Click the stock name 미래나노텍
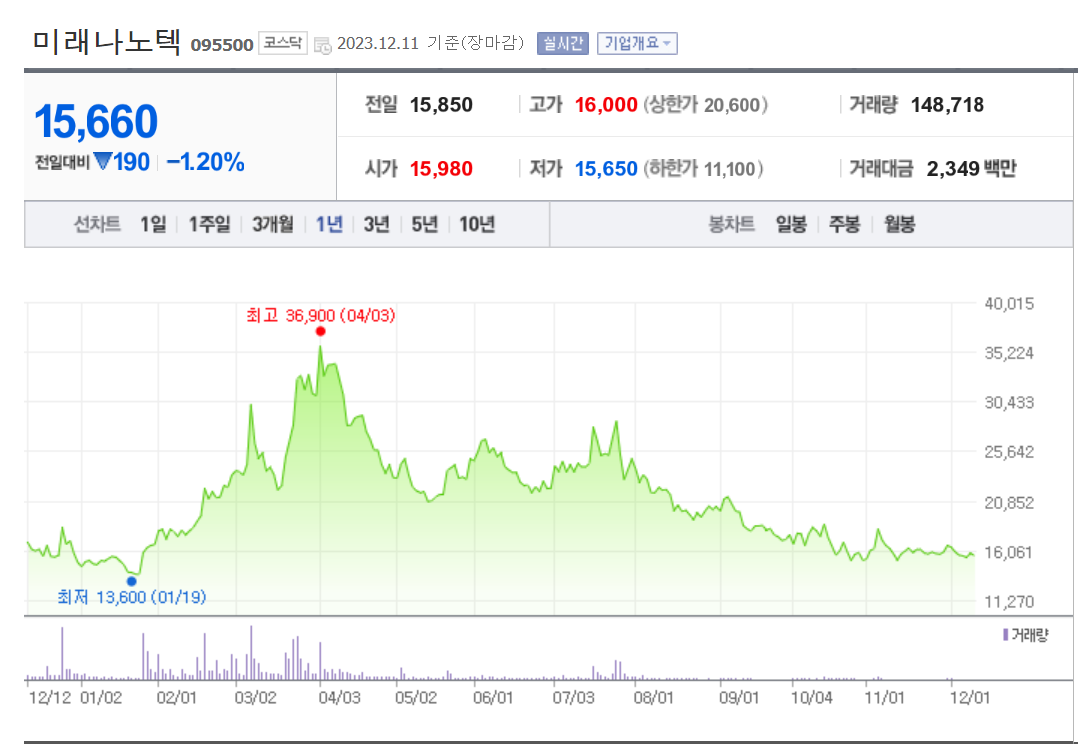Image resolution: width=1078 pixels, height=744 pixels. point(107,42)
